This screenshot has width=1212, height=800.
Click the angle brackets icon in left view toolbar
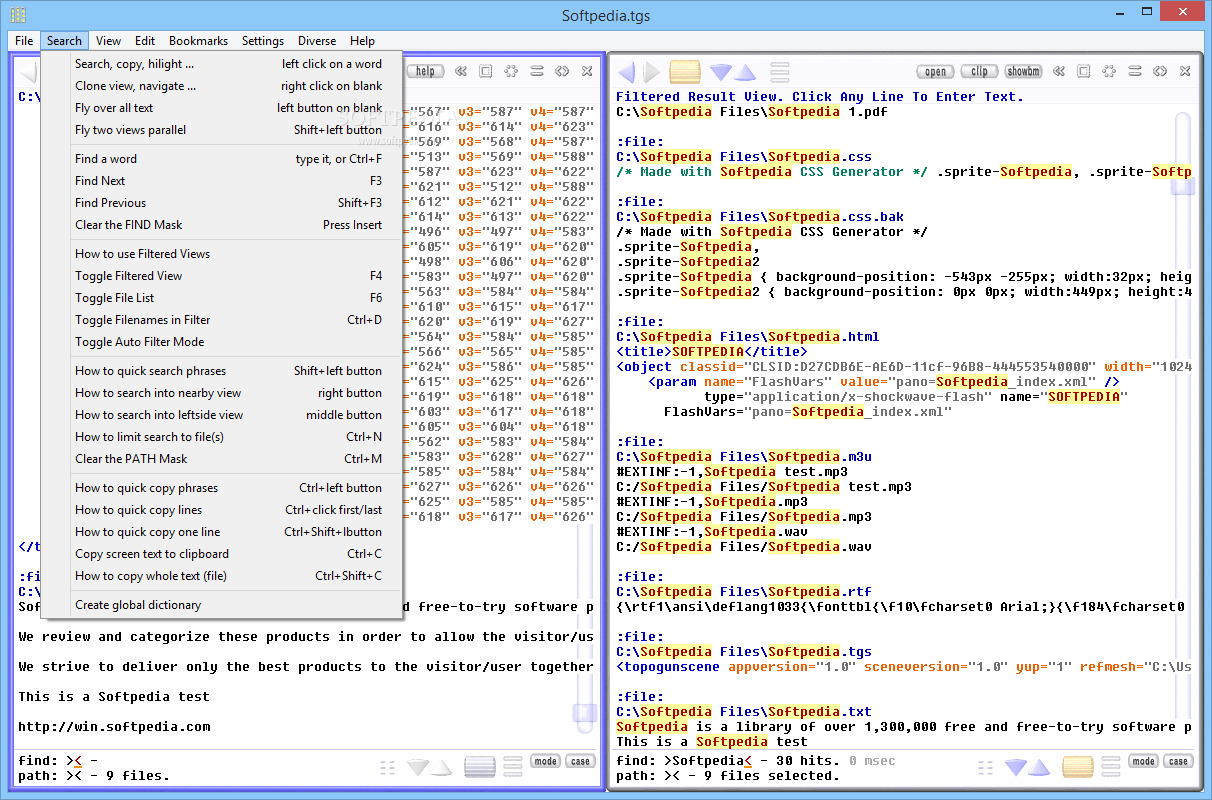pyautogui.click(x=562, y=72)
